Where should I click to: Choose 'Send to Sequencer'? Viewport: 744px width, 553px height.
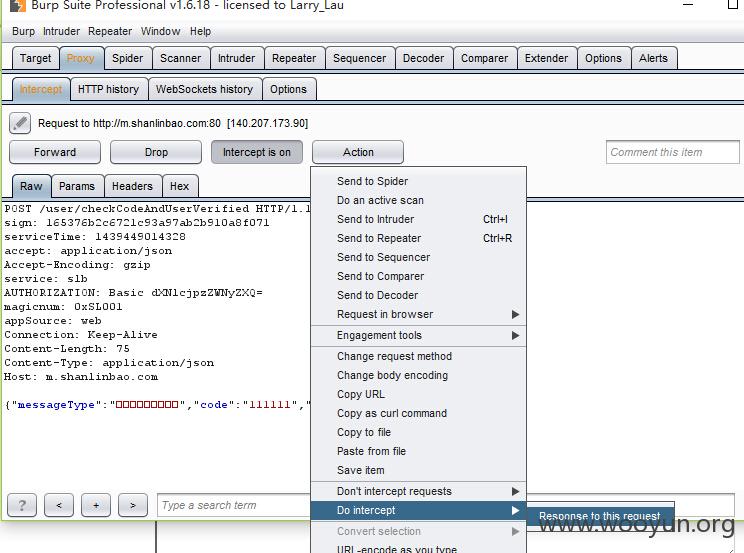pyautogui.click(x=418, y=257)
